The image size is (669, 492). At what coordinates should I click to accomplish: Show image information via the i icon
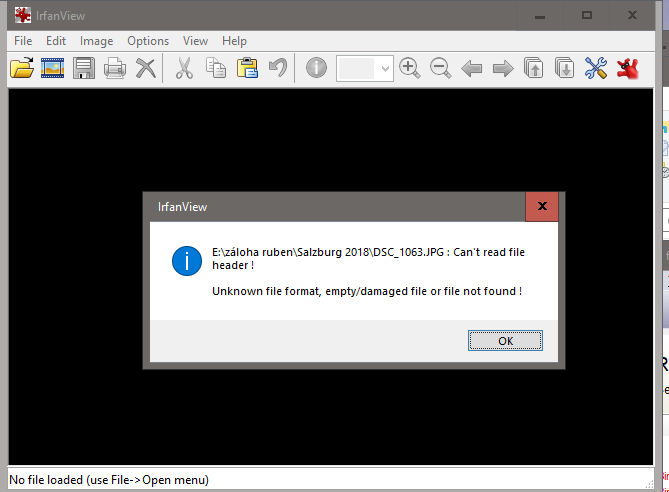tap(316, 68)
